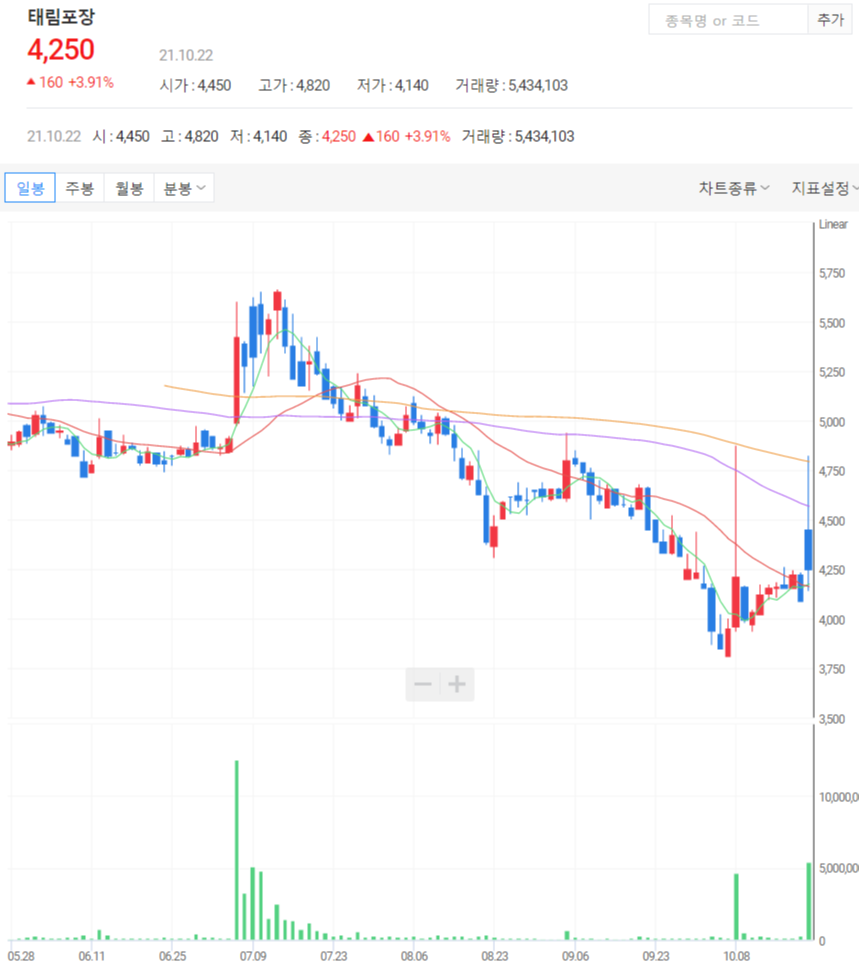Click the 추가 add button
The height and width of the screenshot is (971, 859).
click(x=830, y=20)
